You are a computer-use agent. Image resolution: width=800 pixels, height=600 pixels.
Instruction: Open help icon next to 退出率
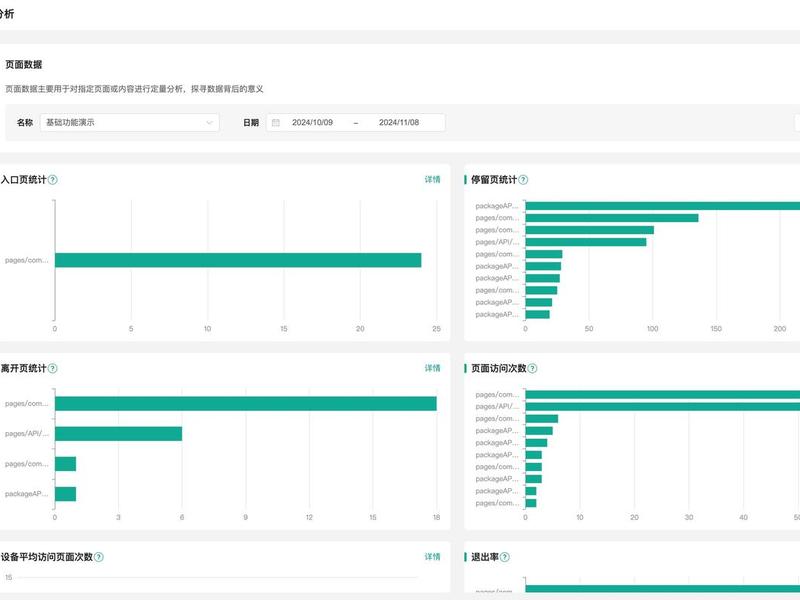click(505, 557)
